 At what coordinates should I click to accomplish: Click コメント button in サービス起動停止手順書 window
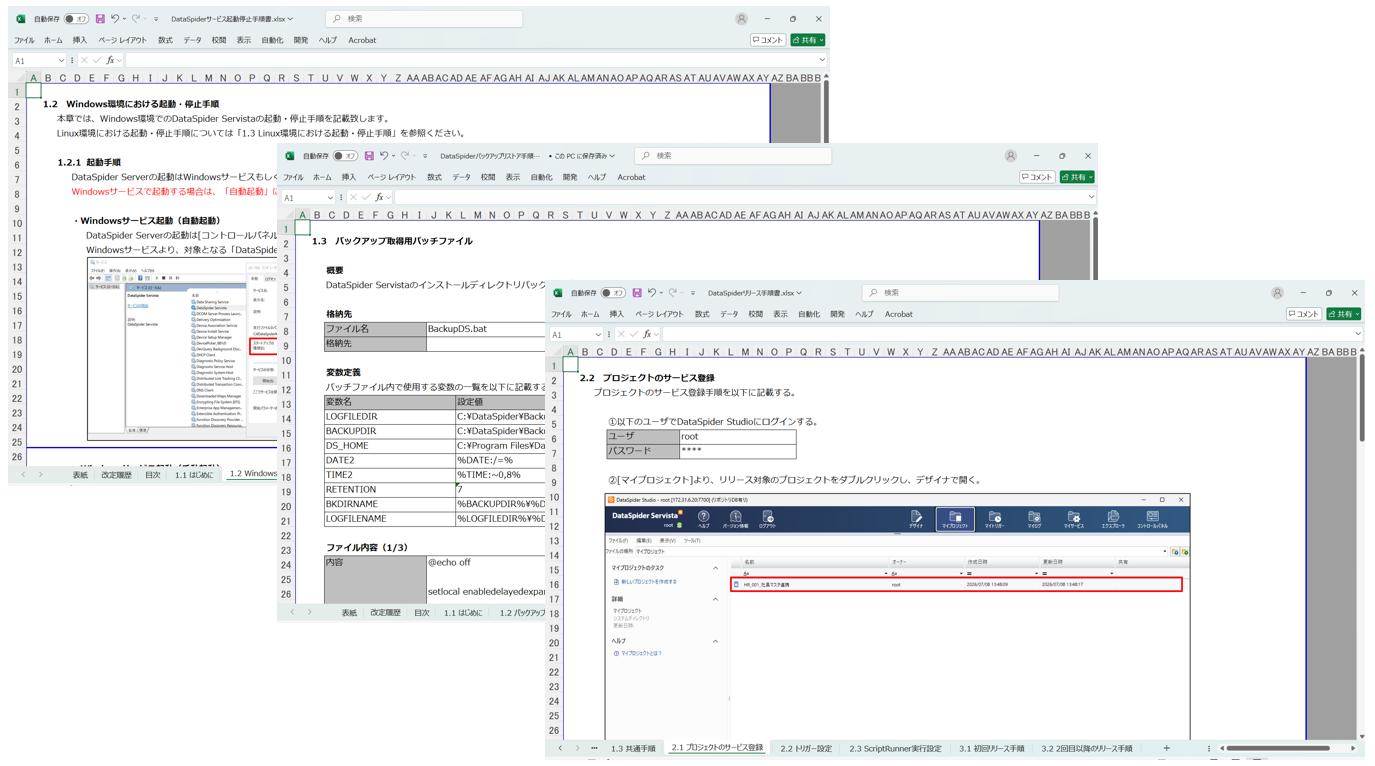(x=768, y=40)
